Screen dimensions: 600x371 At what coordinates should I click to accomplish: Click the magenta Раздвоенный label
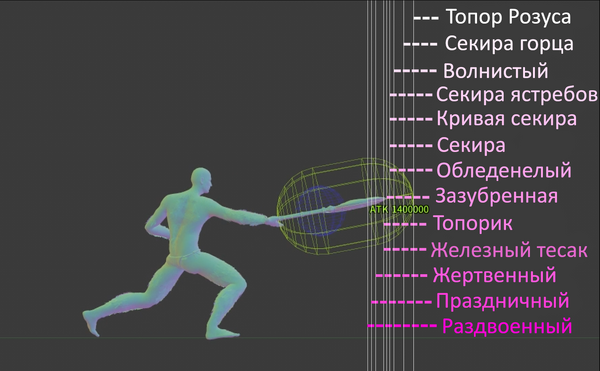(507, 326)
